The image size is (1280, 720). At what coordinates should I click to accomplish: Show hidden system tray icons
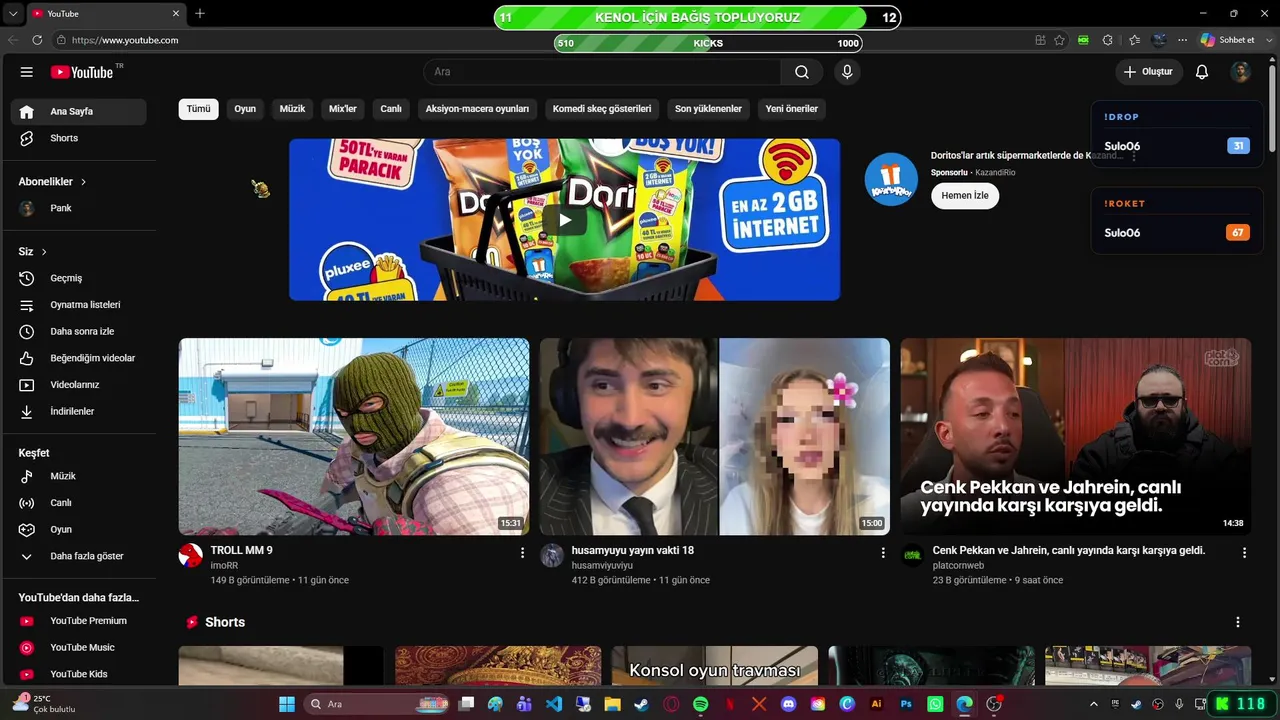[1093, 704]
